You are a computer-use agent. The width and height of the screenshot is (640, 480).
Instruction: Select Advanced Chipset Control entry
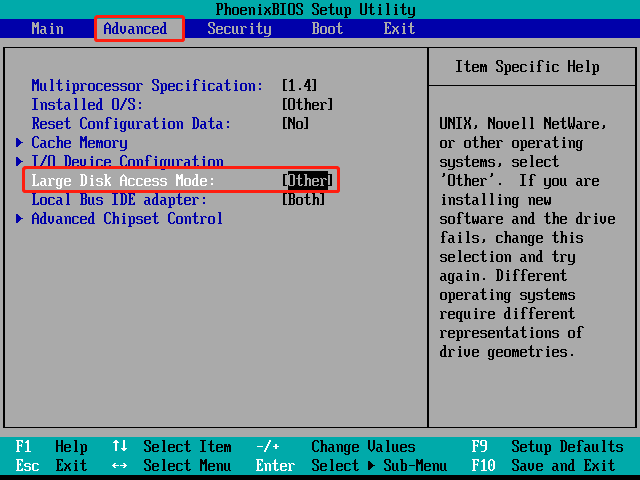127,219
